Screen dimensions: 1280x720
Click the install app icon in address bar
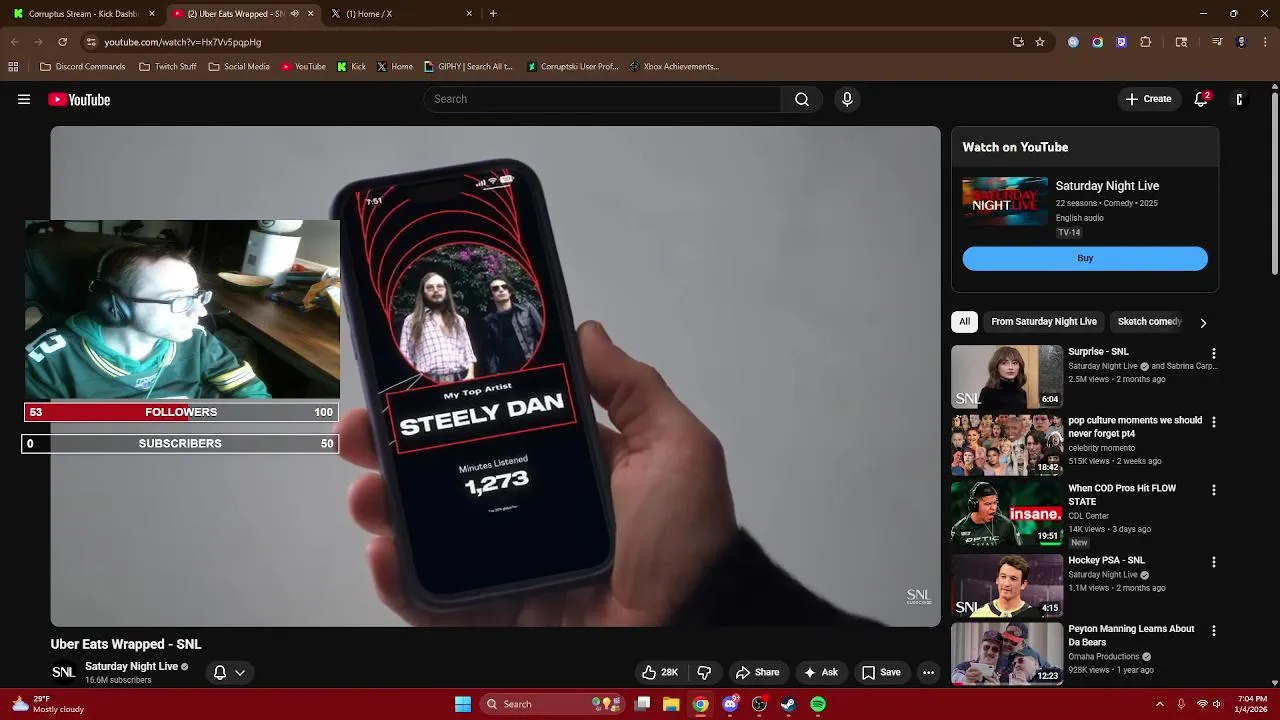[x=1018, y=42]
